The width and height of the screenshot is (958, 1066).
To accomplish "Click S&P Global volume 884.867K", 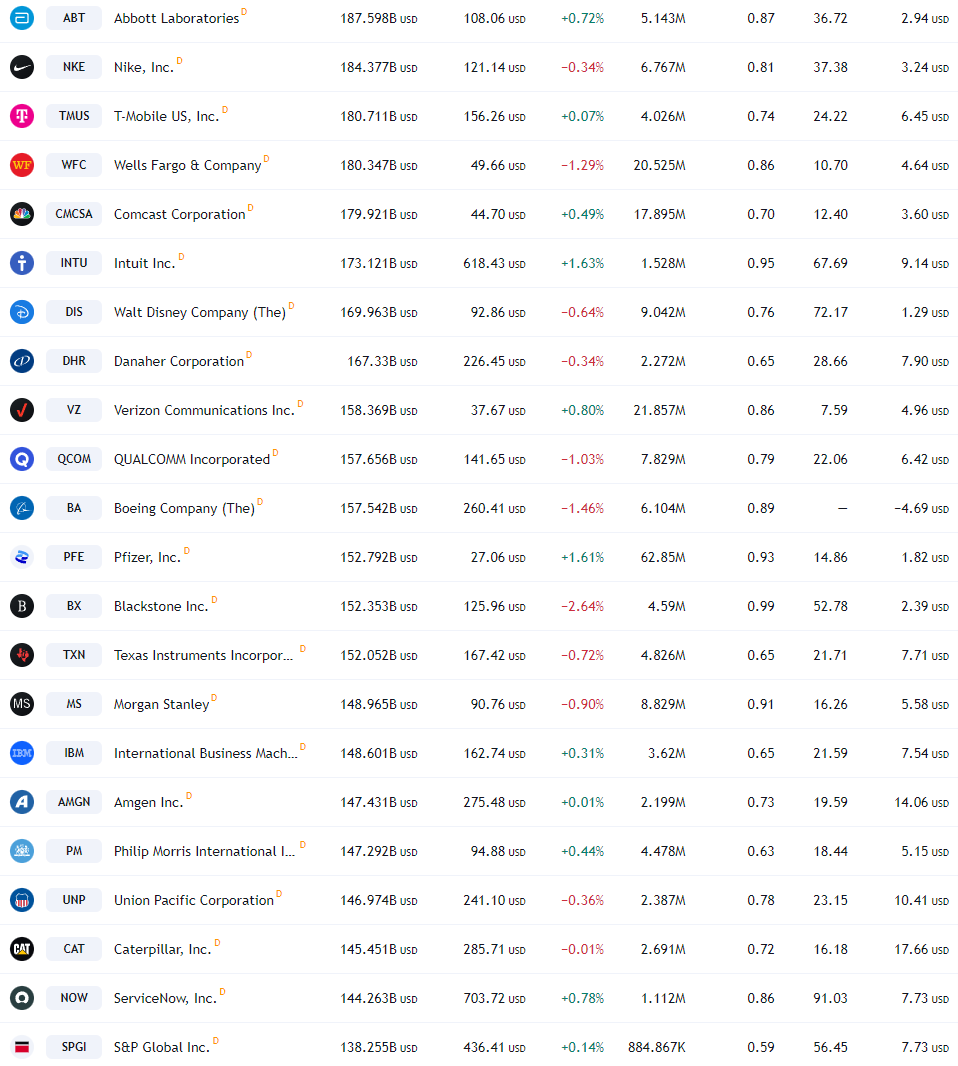I will click(657, 1047).
